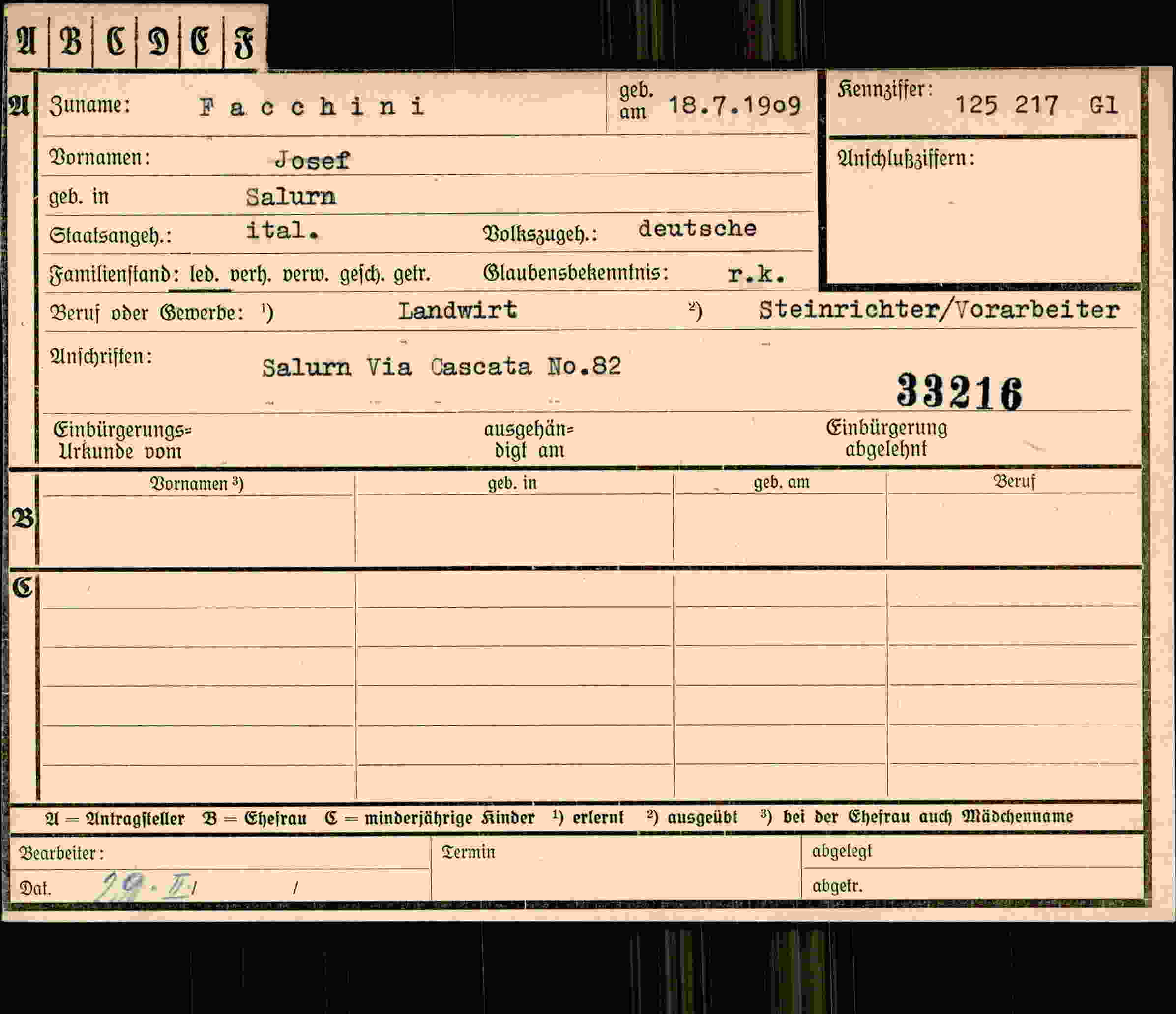The height and width of the screenshot is (1014, 1176).
Task: Click the Kennziffer value '125 217 Gl'
Action: pos(1036,105)
